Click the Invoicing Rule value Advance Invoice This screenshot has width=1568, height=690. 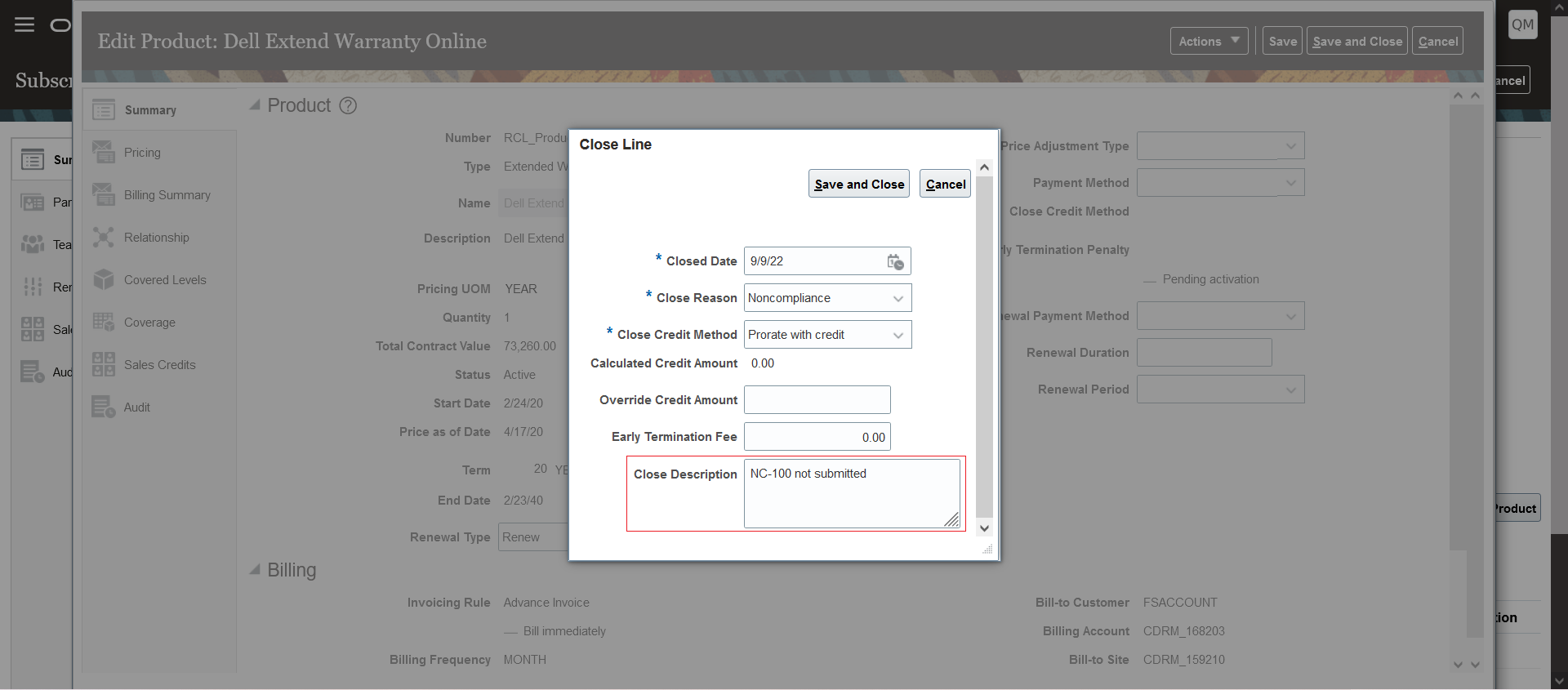coord(546,603)
